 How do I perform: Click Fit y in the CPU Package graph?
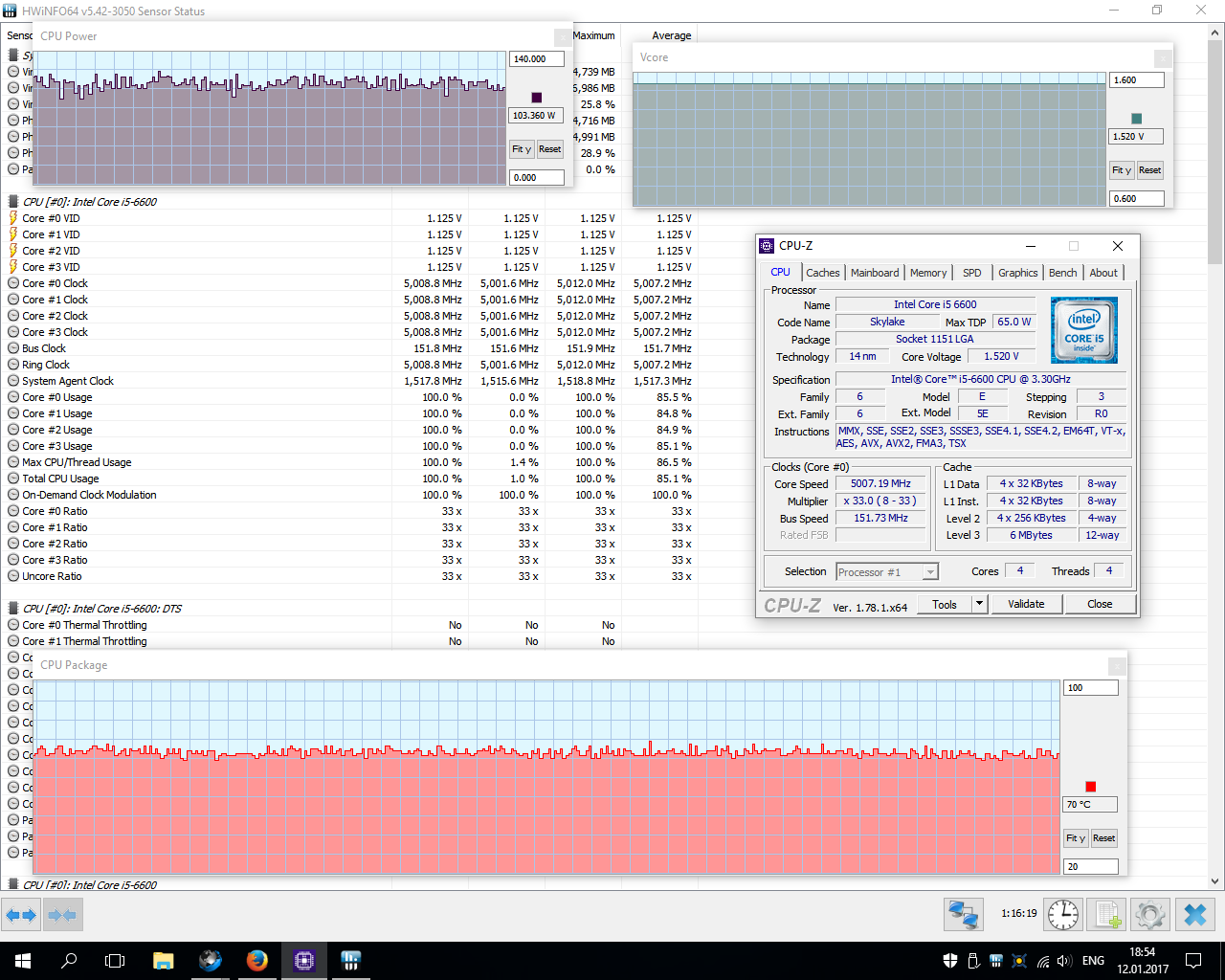pos(1076,838)
